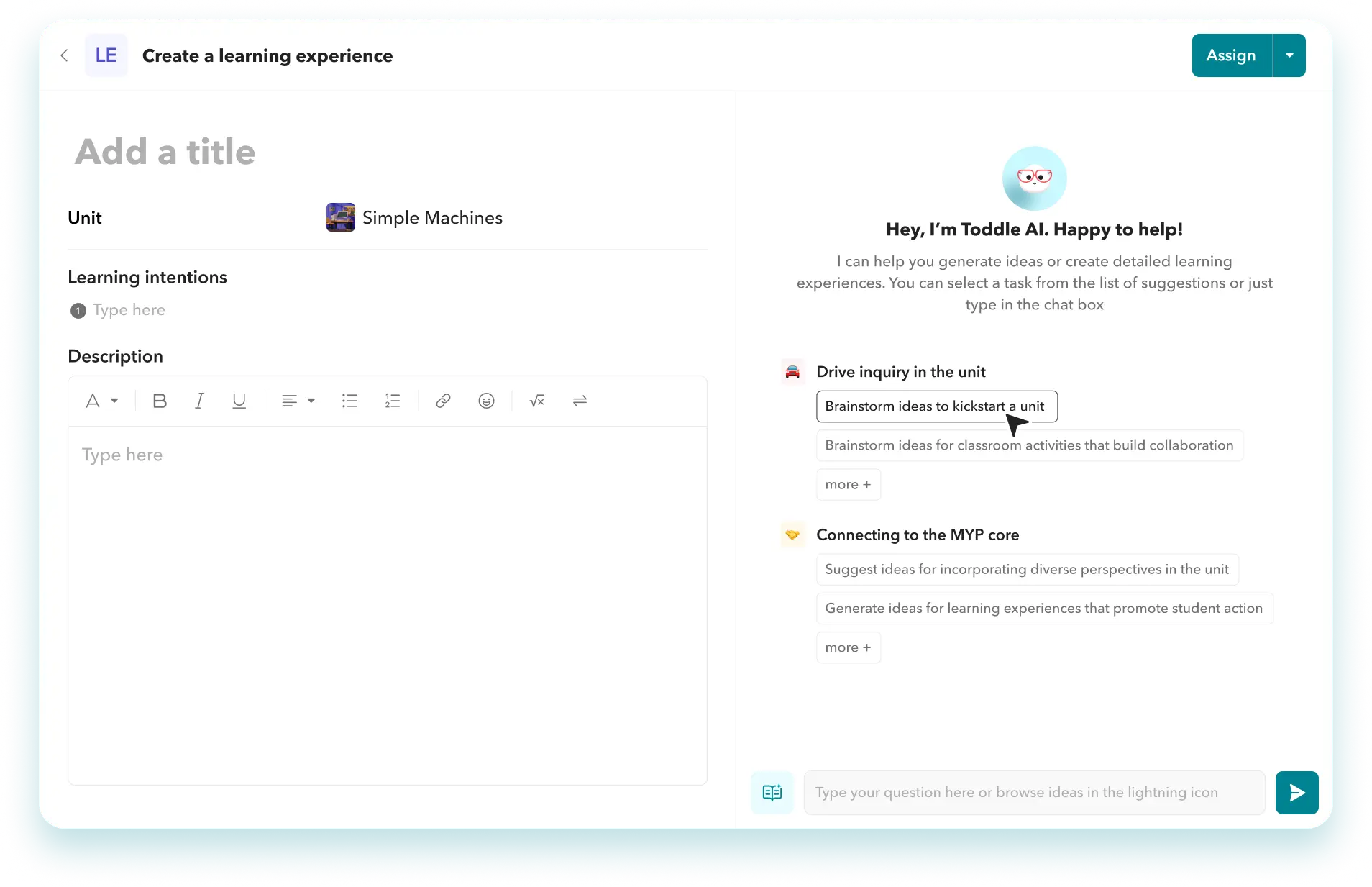This screenshot has width=1372, height=887.
Task: Open the text color dropdown
Action: click(x=102, y=401)
